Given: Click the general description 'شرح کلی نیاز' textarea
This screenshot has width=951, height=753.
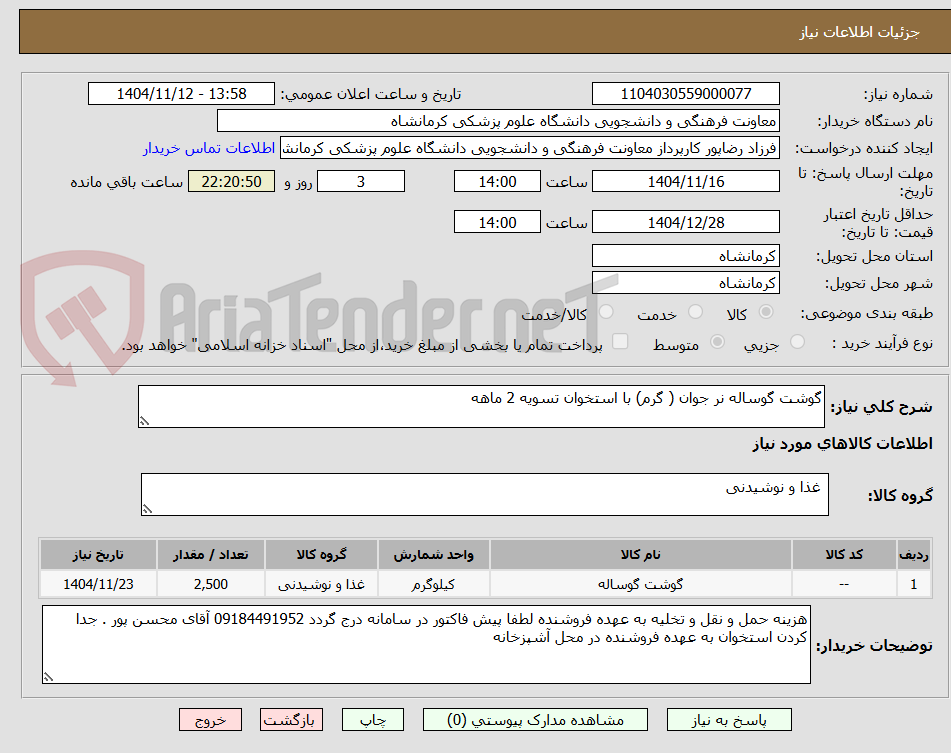Looking at the screenshot, I should (481, 406).
